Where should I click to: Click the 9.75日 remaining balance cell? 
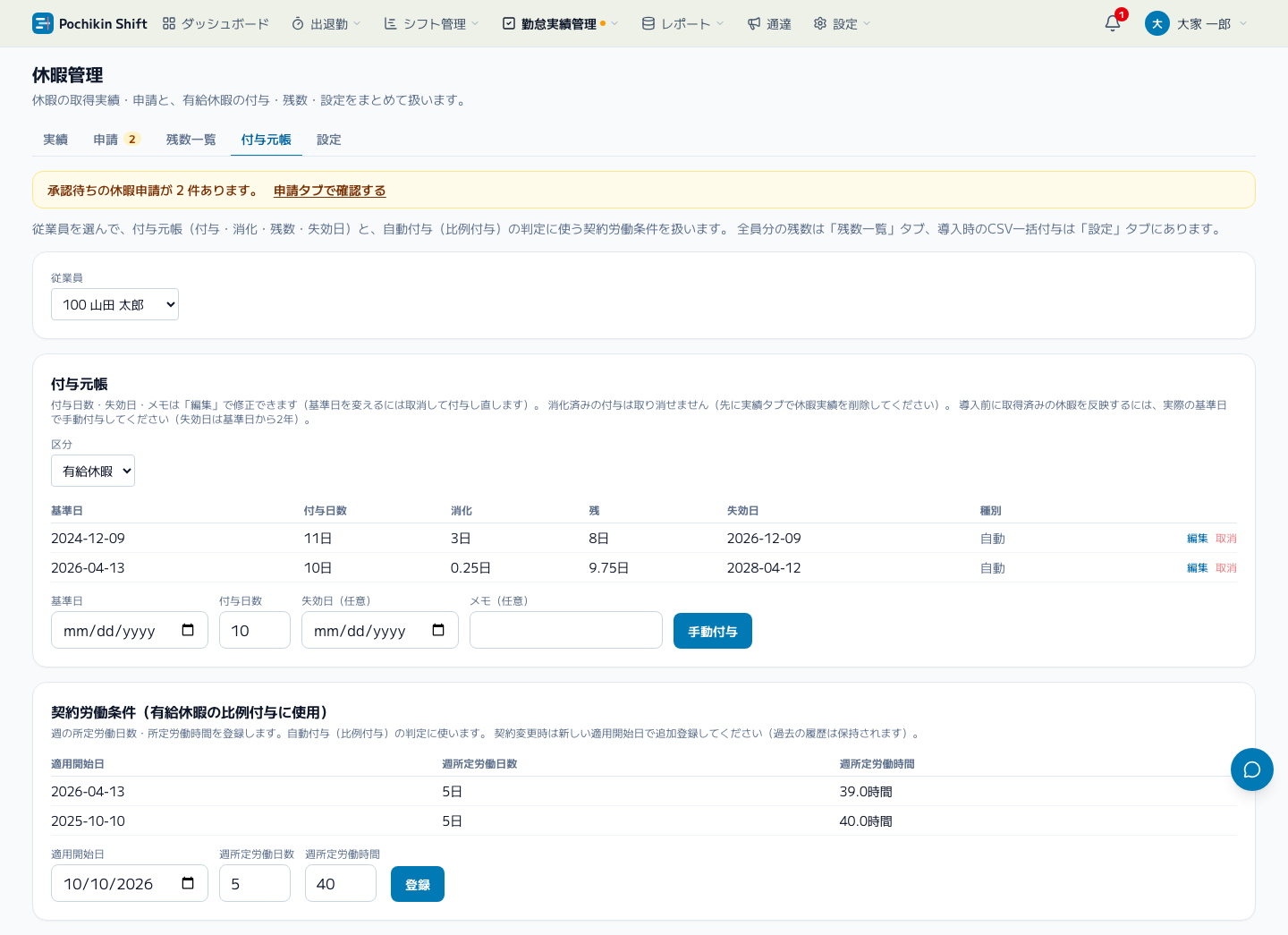point(609,568)
